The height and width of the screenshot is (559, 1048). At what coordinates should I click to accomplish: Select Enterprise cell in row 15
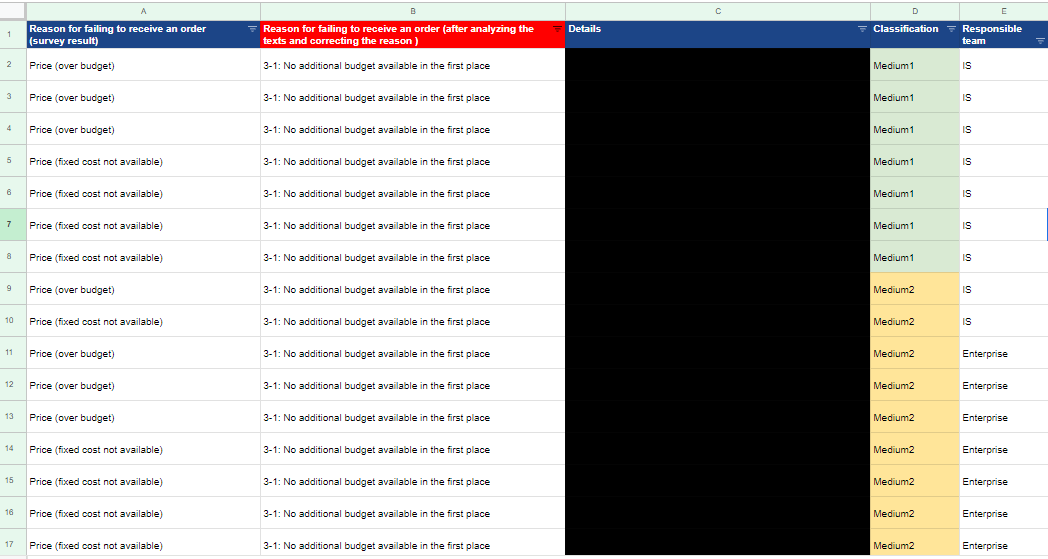[1004, 481]
